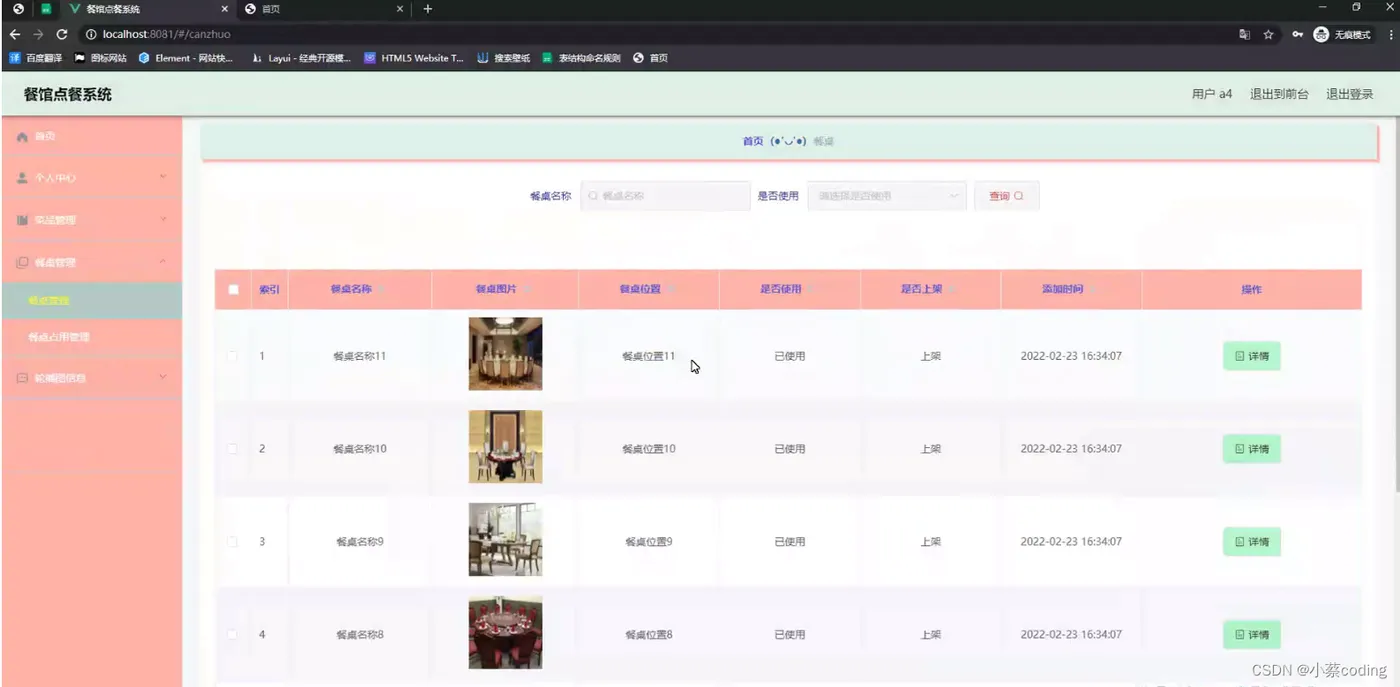
Task: Focus the 餐桌名称 search input field
Action: coord(665,196)
